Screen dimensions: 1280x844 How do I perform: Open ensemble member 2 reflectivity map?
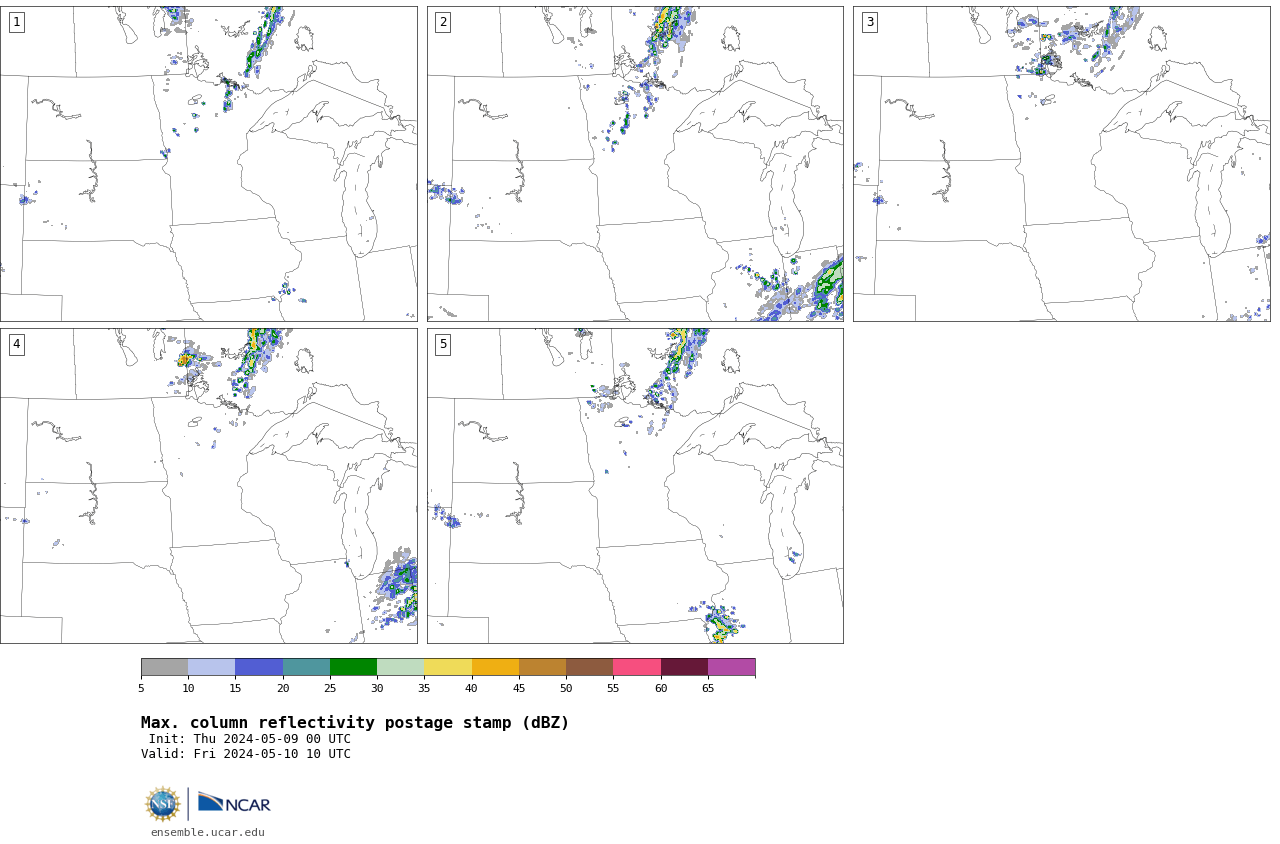[635, 164]
